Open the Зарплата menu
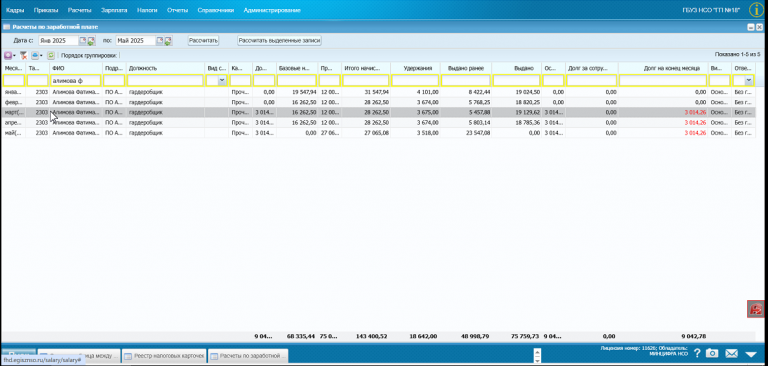Screen dimensions: 768x366 point(114,10)
